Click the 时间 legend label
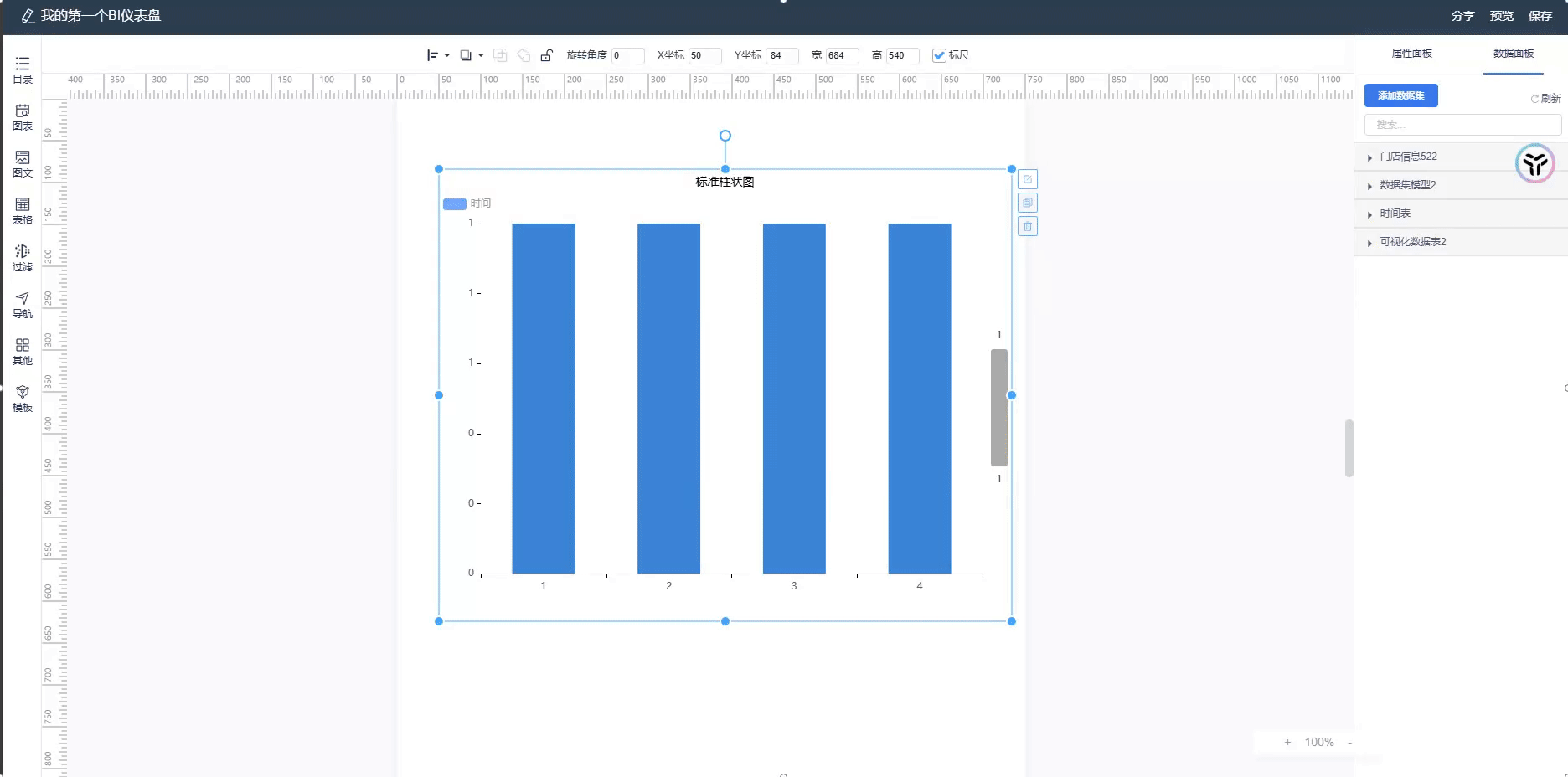The width and height of the screenshot is (1568, 777). click(481, 203)
